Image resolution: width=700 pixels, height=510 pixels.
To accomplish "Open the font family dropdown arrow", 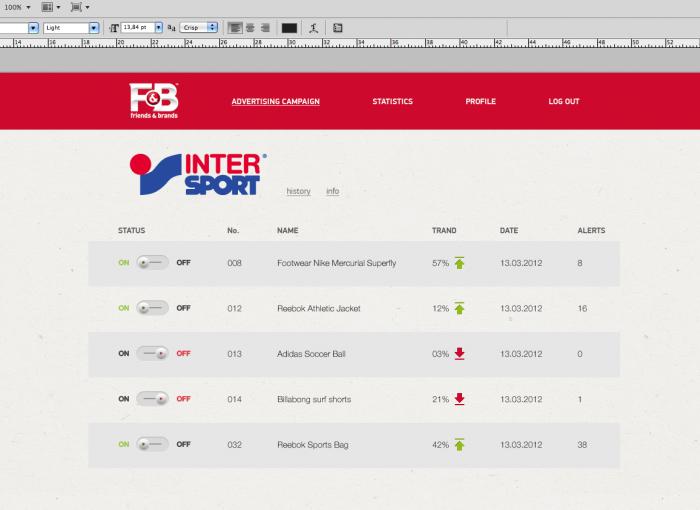I will click(33, 28).
